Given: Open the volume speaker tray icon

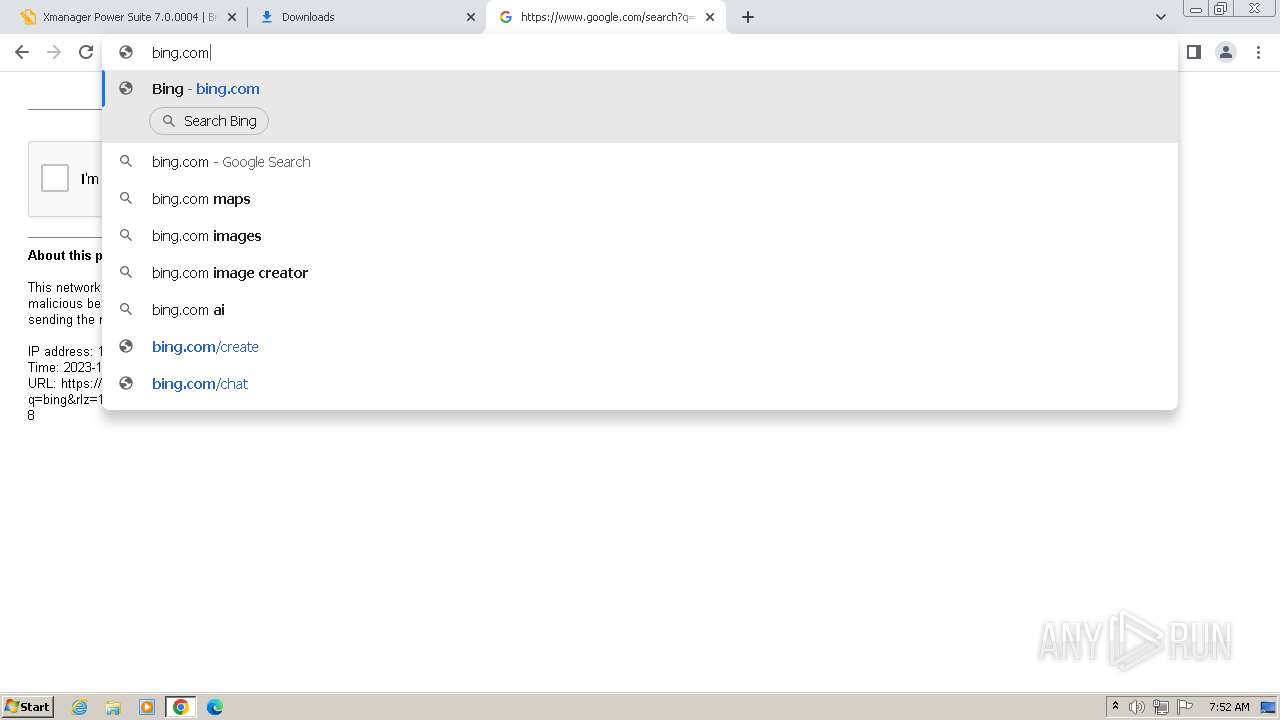Looking at the screenshot, I should (x=1137, y=707).
